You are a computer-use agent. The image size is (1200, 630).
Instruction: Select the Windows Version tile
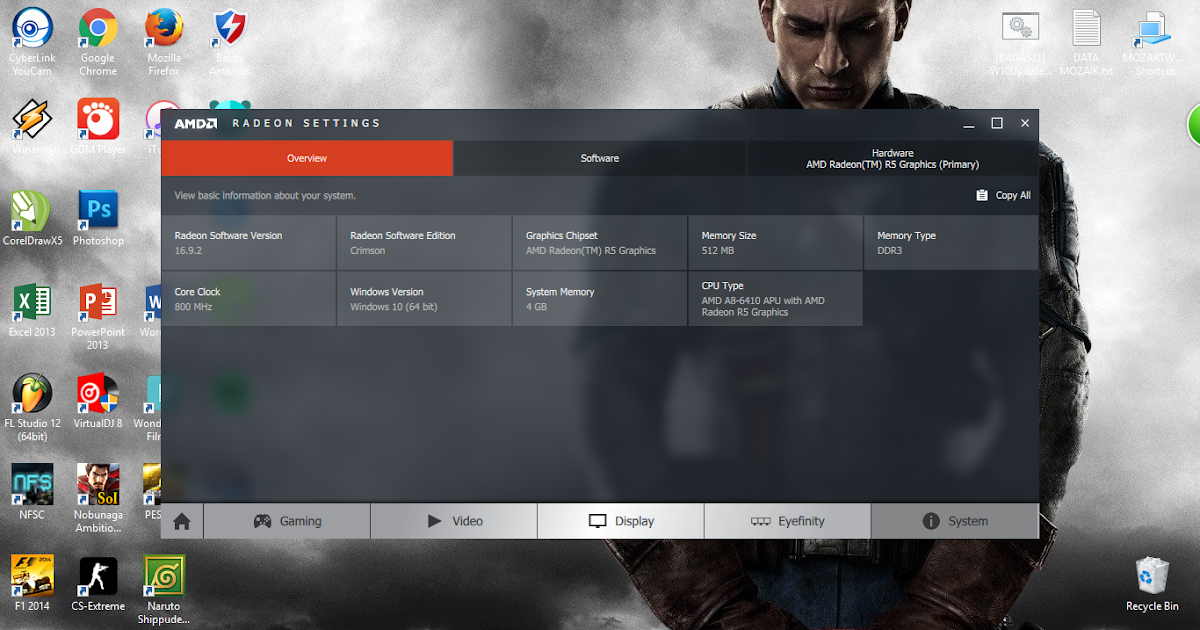(x=424, y=298)
